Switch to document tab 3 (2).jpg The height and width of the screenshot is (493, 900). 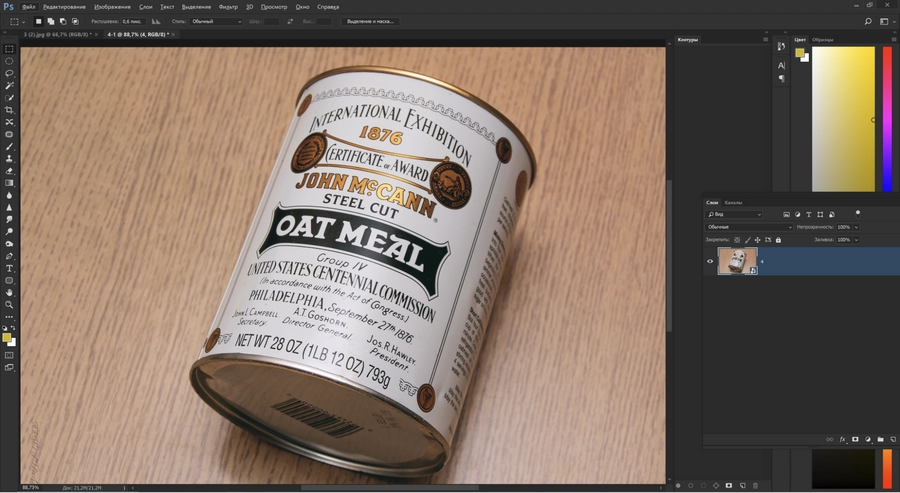[56, 34]
